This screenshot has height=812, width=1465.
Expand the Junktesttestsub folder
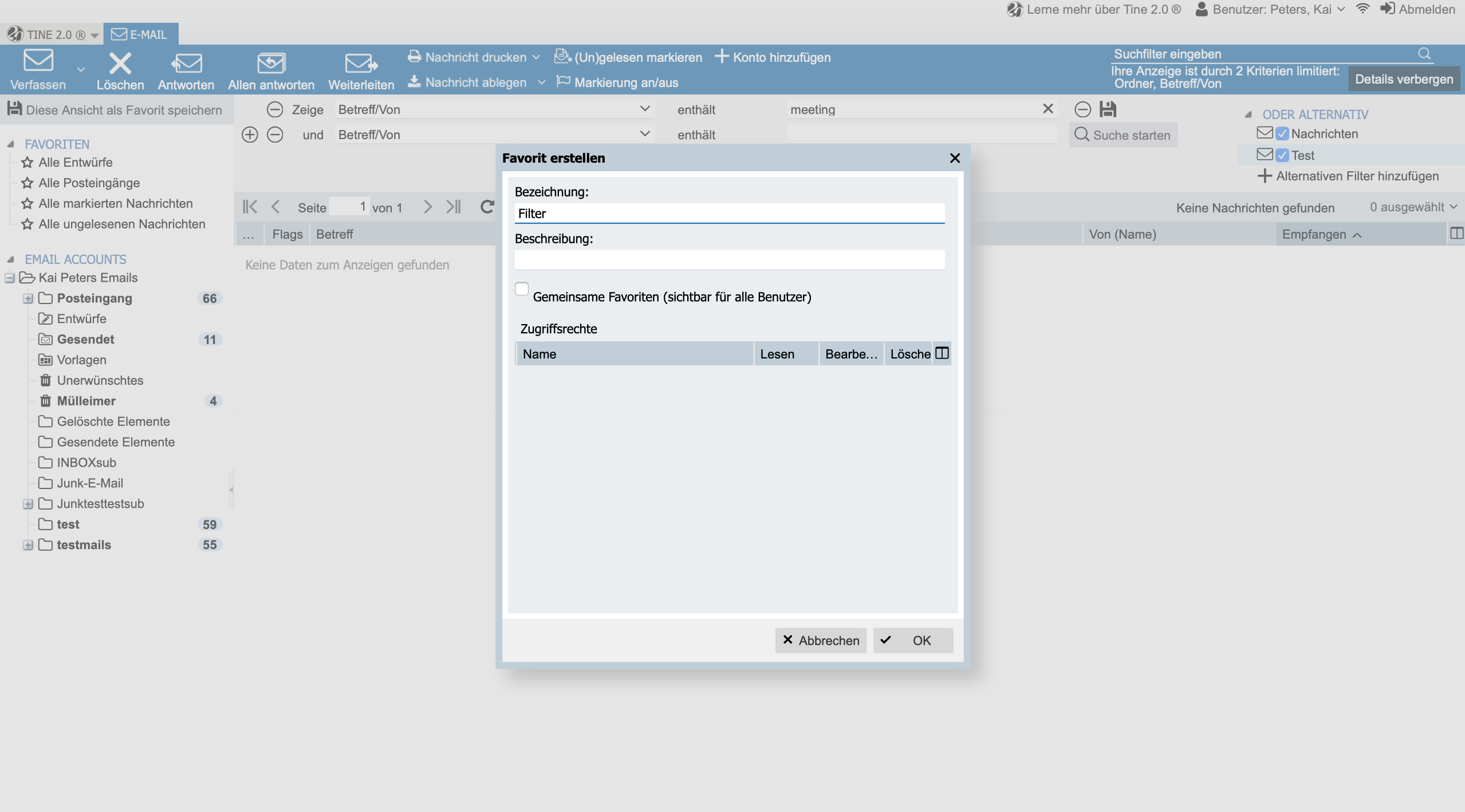[28, 504]
